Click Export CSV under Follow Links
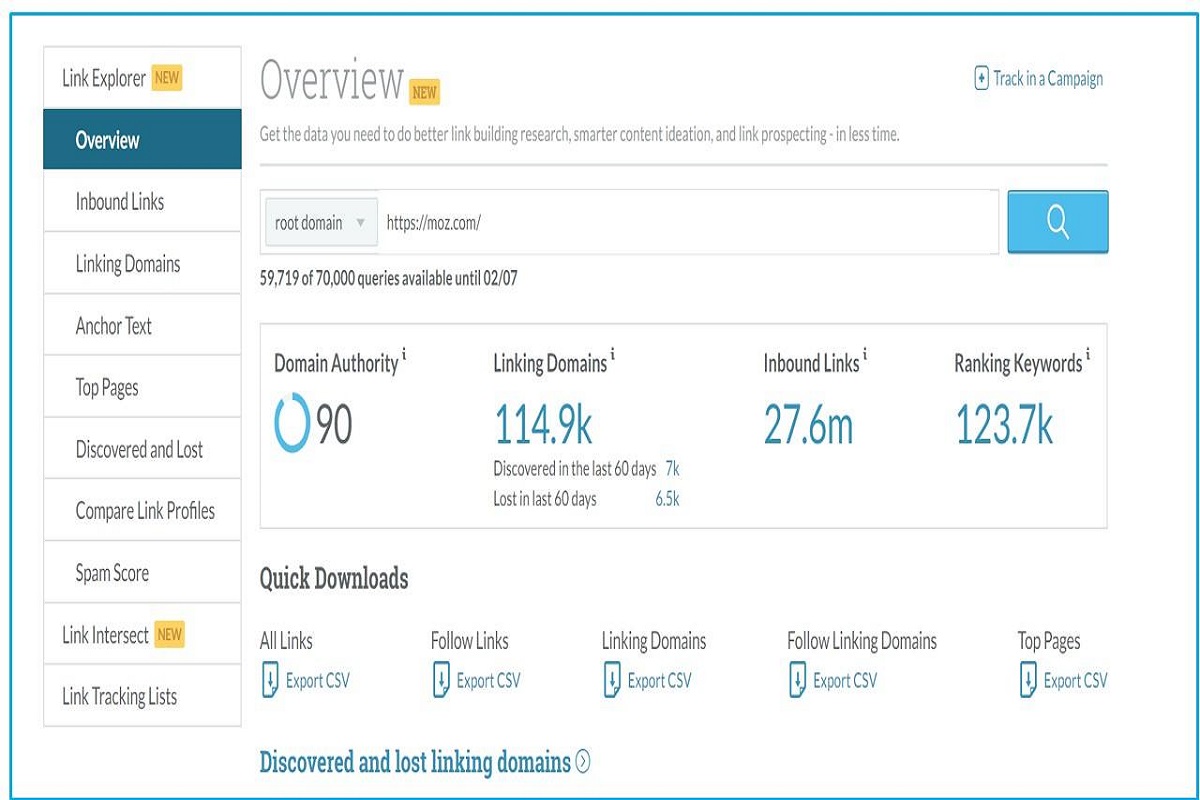1200x800 pixels. (489, 681)
